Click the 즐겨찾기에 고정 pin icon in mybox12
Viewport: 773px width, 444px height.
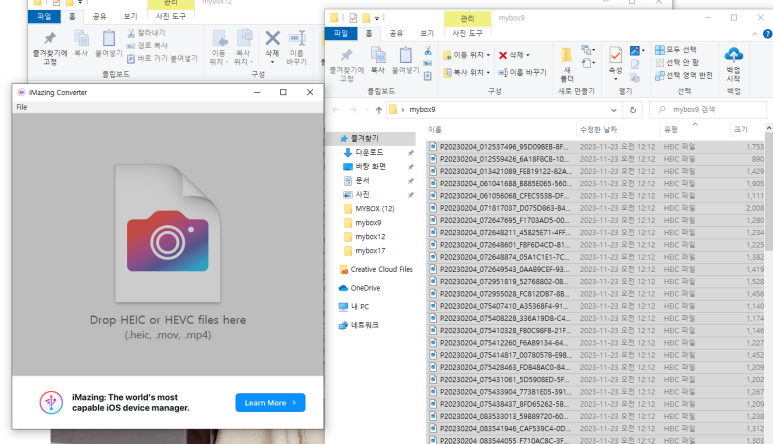coord(50,38)
